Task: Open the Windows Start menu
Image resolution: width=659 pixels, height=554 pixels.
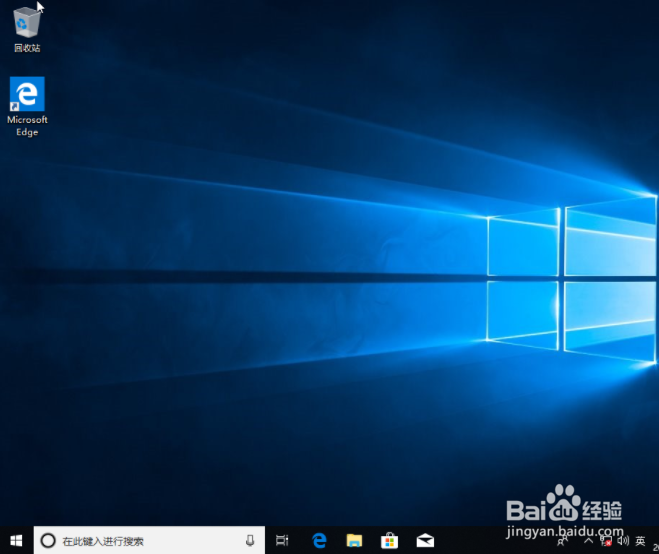Action: [16, 541]
